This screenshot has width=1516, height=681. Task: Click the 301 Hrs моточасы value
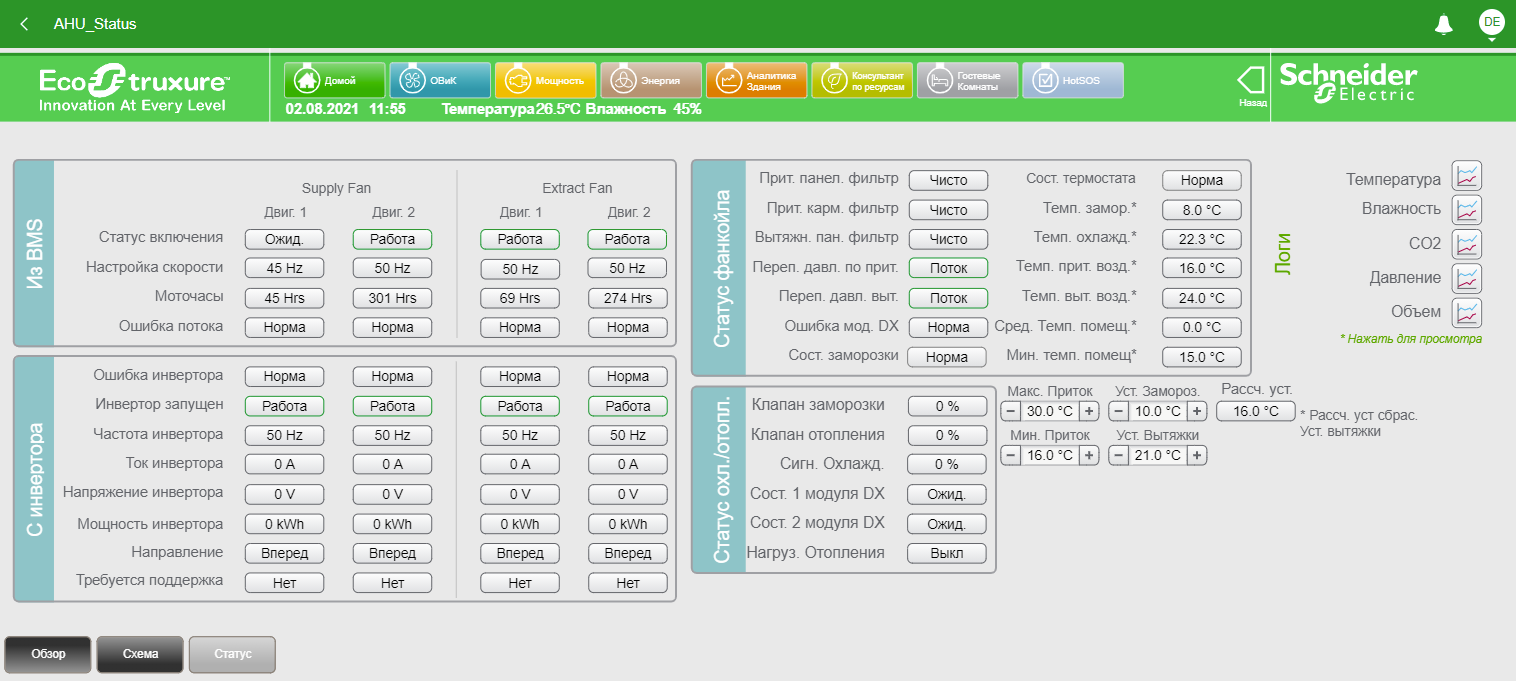(x=392, y=298)
